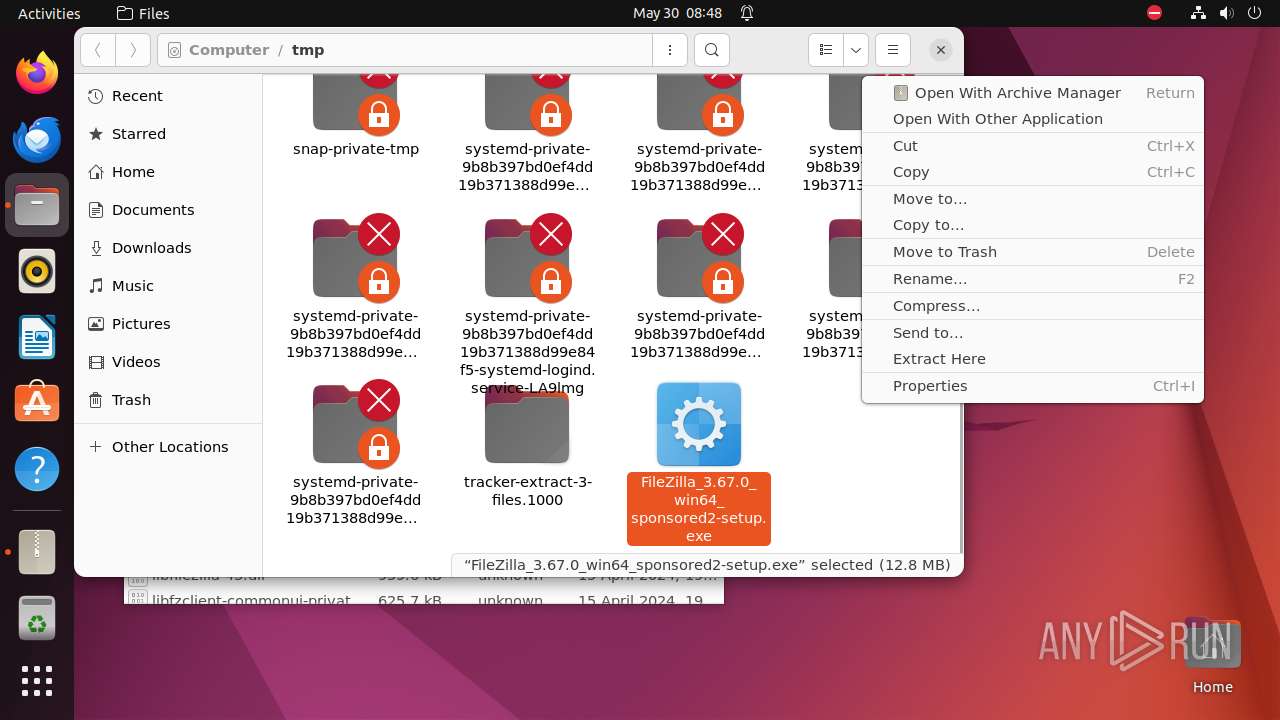Open the network status icon
The image size is (1280, 720).
point(1199,14)
